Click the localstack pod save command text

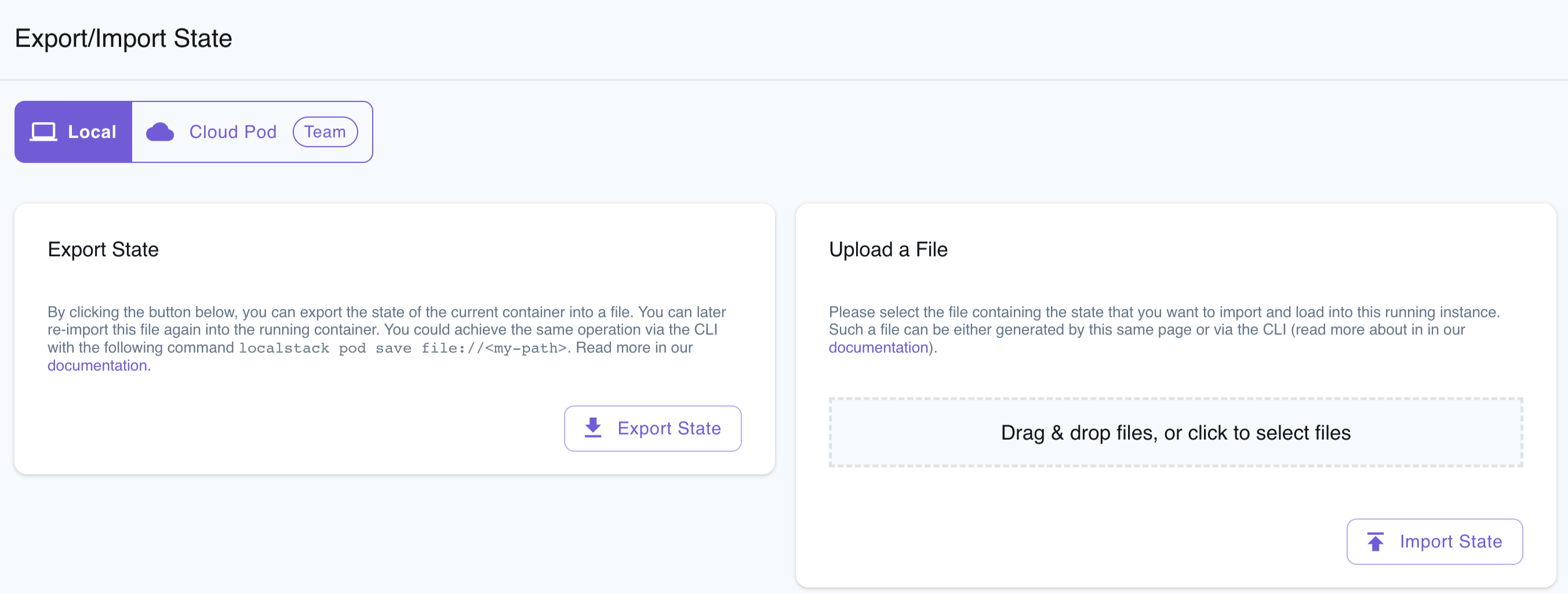[x=402, y=347]
